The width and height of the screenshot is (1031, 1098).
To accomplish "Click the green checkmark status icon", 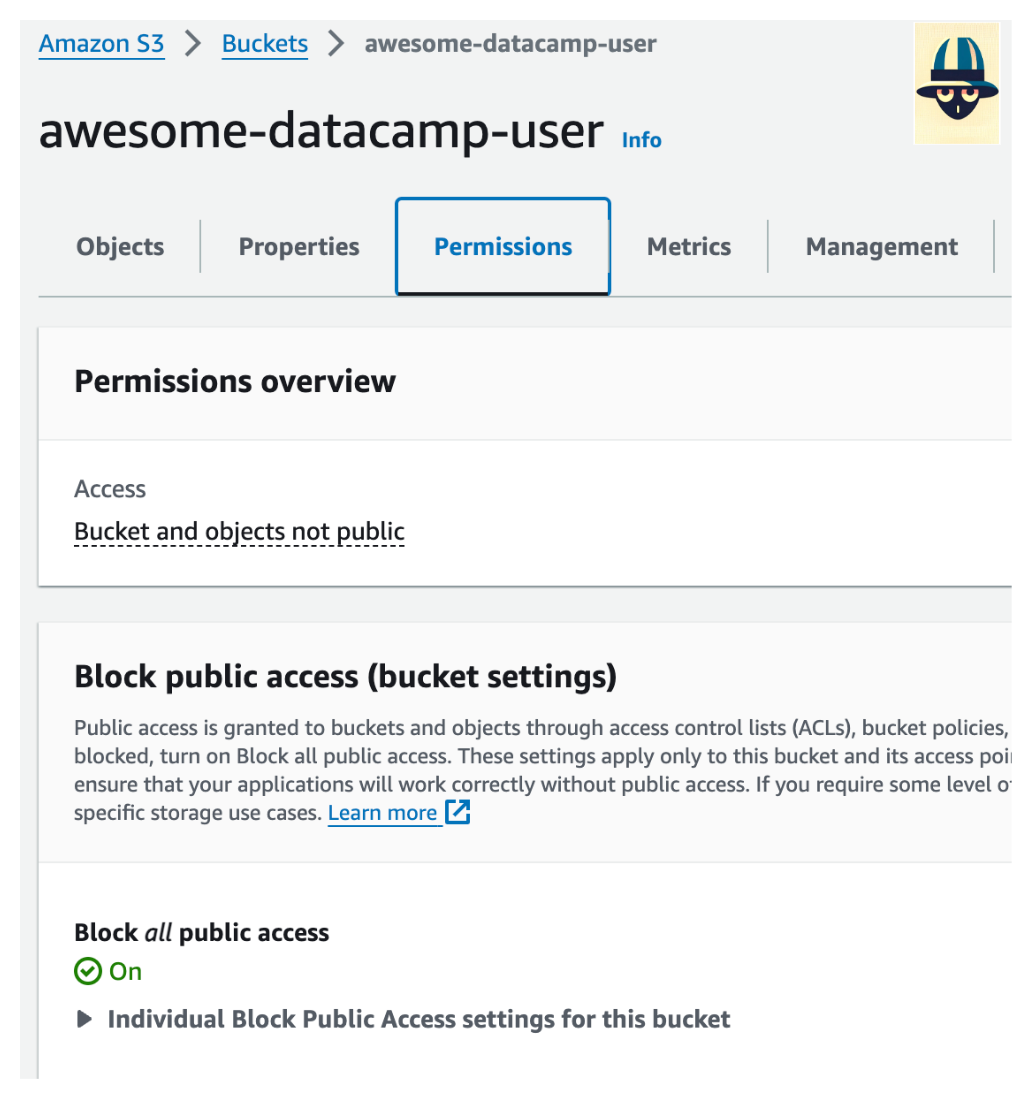I will [x=88, y=971].
